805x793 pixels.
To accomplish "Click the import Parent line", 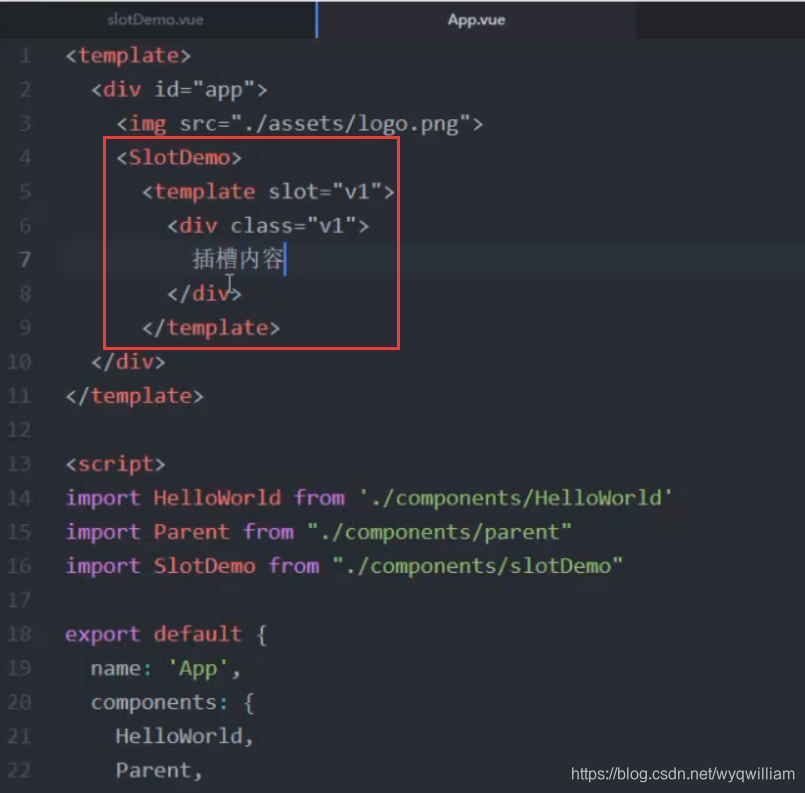I will pos(318,532).
